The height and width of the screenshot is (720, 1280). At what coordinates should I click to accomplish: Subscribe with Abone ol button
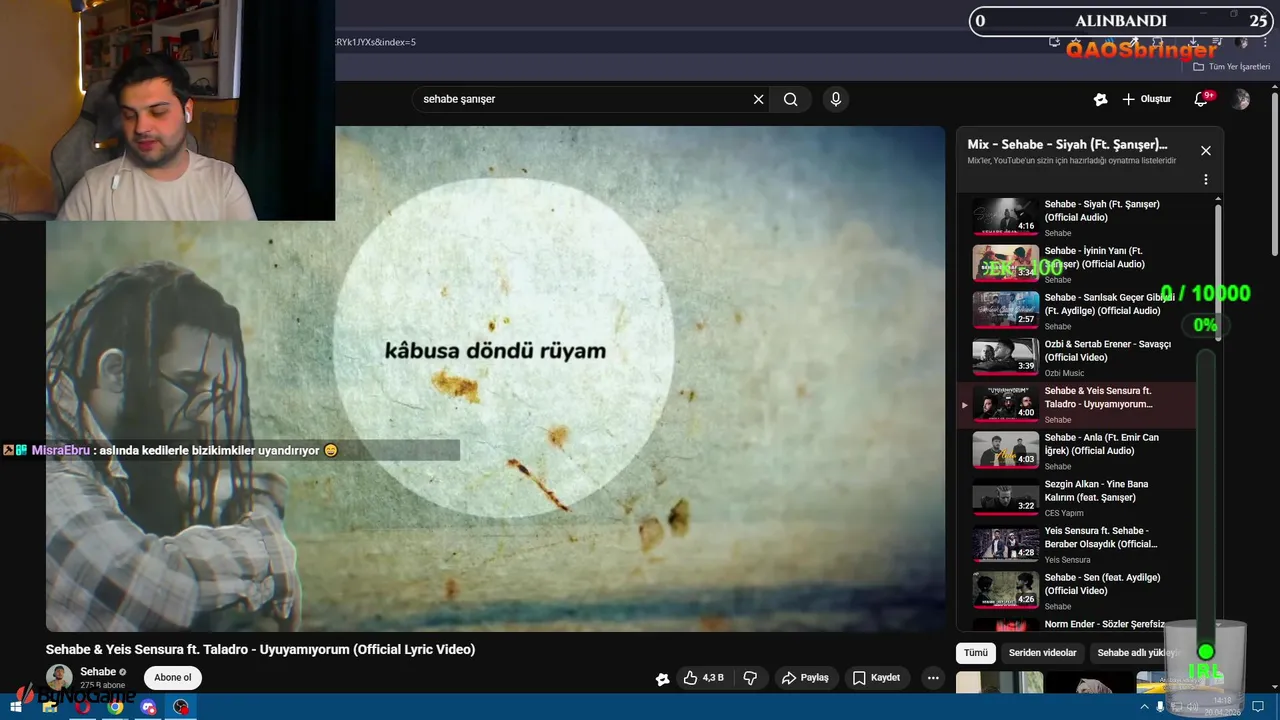click(173, 677)
